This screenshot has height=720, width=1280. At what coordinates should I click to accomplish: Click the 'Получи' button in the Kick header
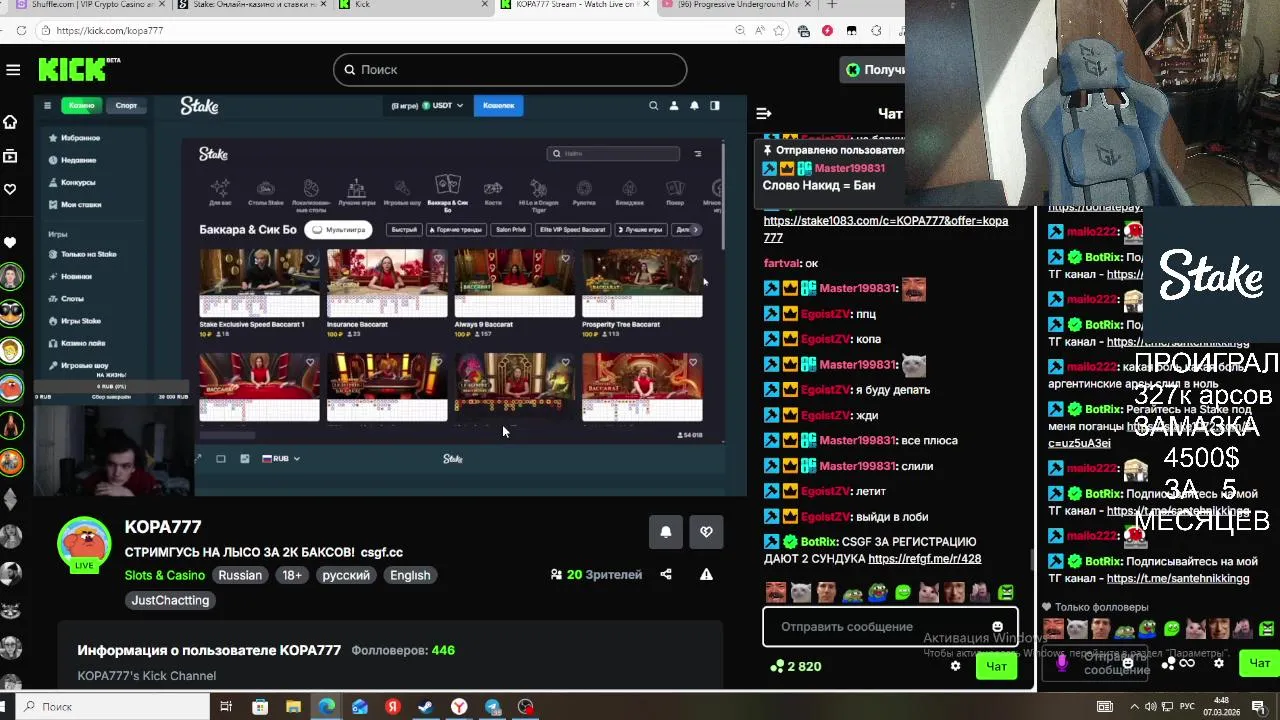click(x=873, y=70)
